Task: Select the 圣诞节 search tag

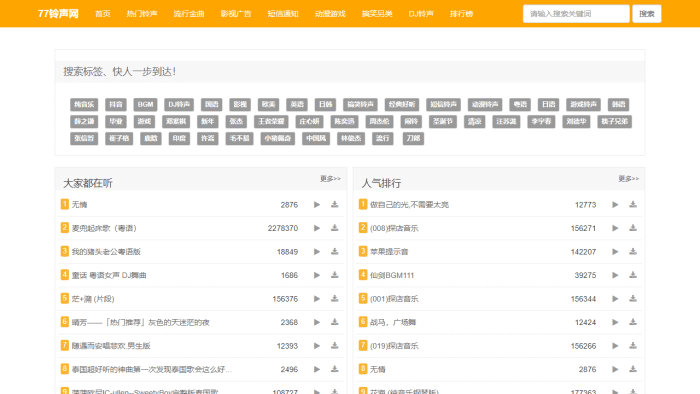Action: [x=443, y=121]
